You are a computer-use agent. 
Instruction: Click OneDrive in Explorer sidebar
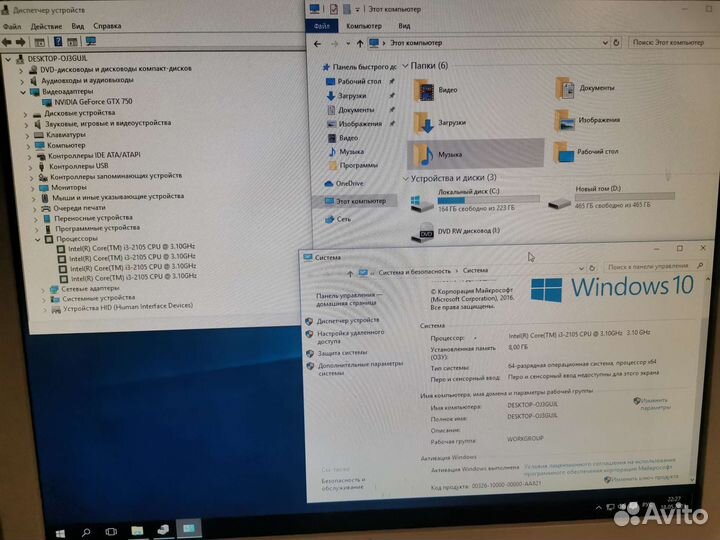(x=349, y=183)
